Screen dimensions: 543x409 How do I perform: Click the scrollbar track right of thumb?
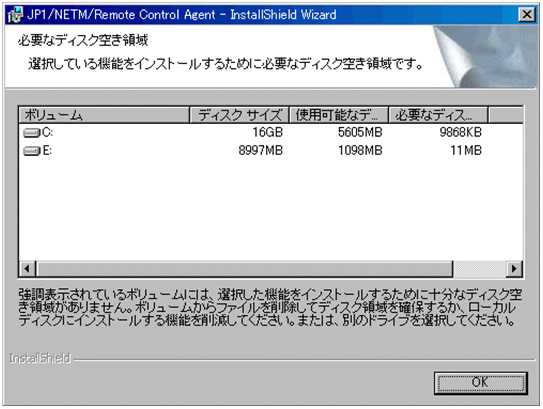coord(480,268)
